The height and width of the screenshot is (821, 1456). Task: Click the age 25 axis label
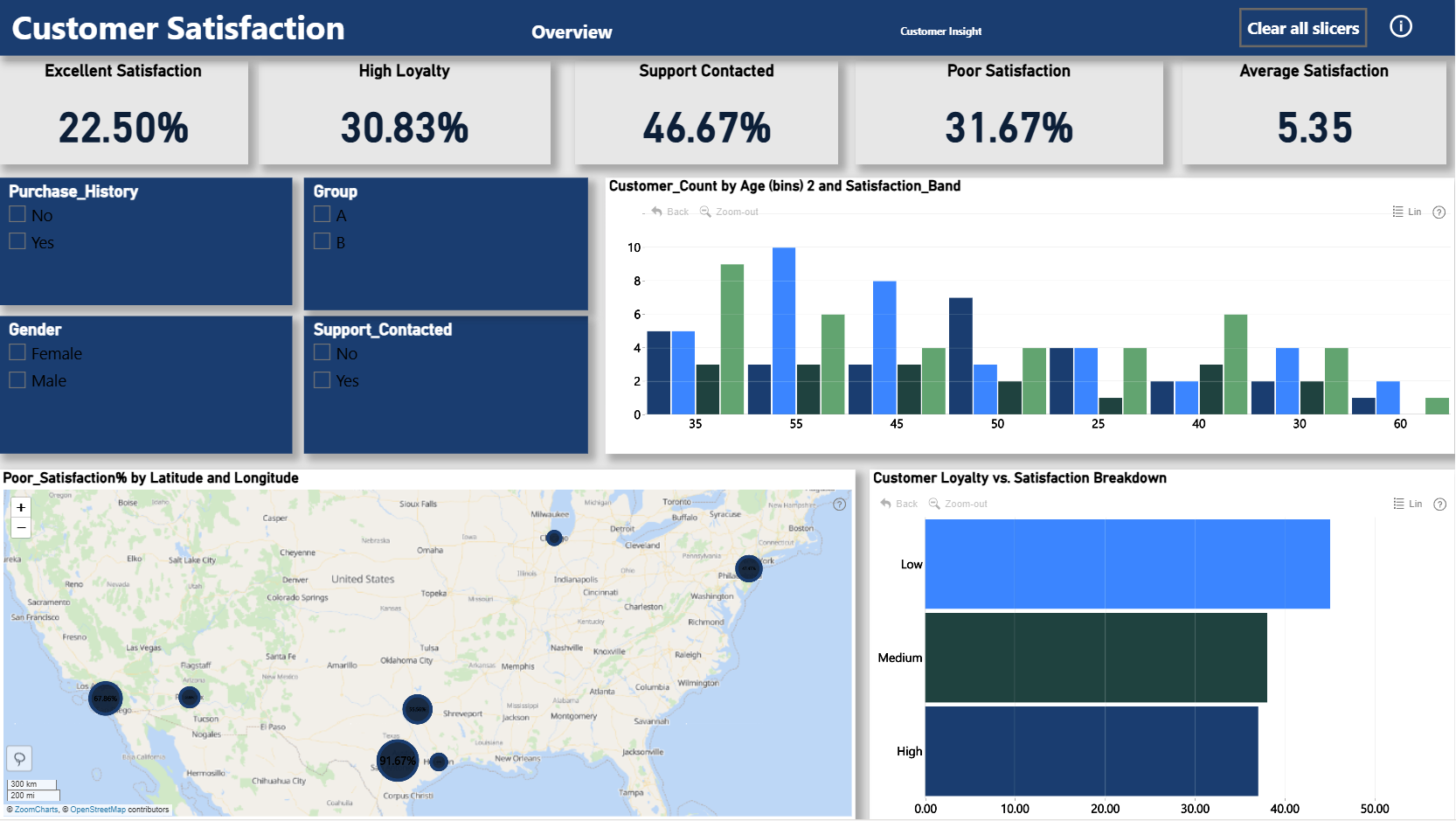1099,424
